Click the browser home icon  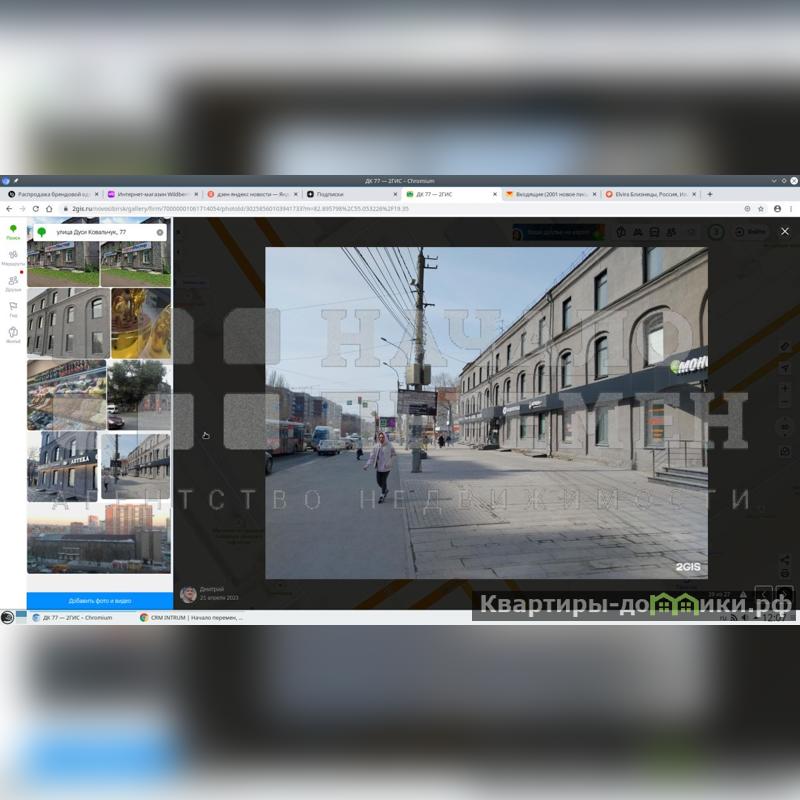click(x=50, y=208)
